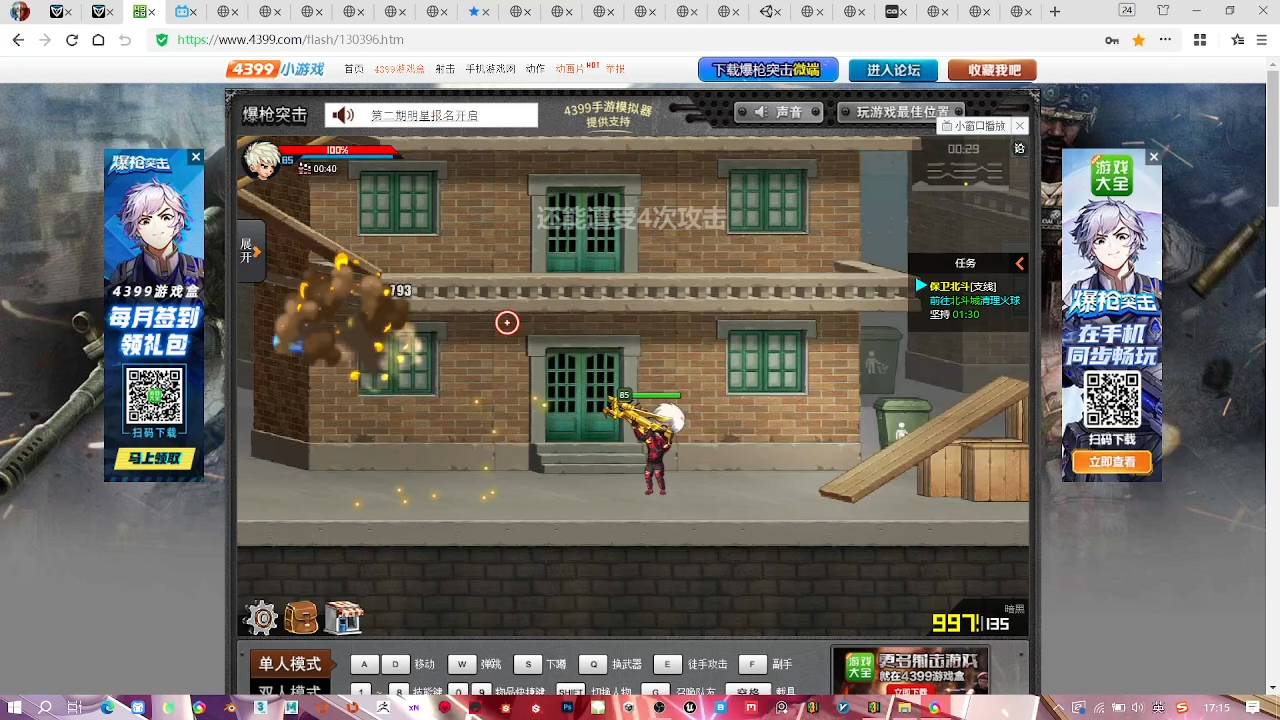
Task: Click the 4399小游戏 site logo
Action: click(x=277, y=69)
